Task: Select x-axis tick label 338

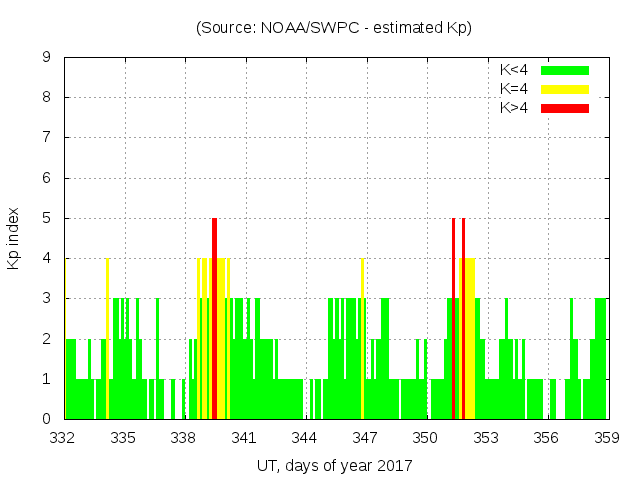Action: pyautogui.click(x=183, y=437)
